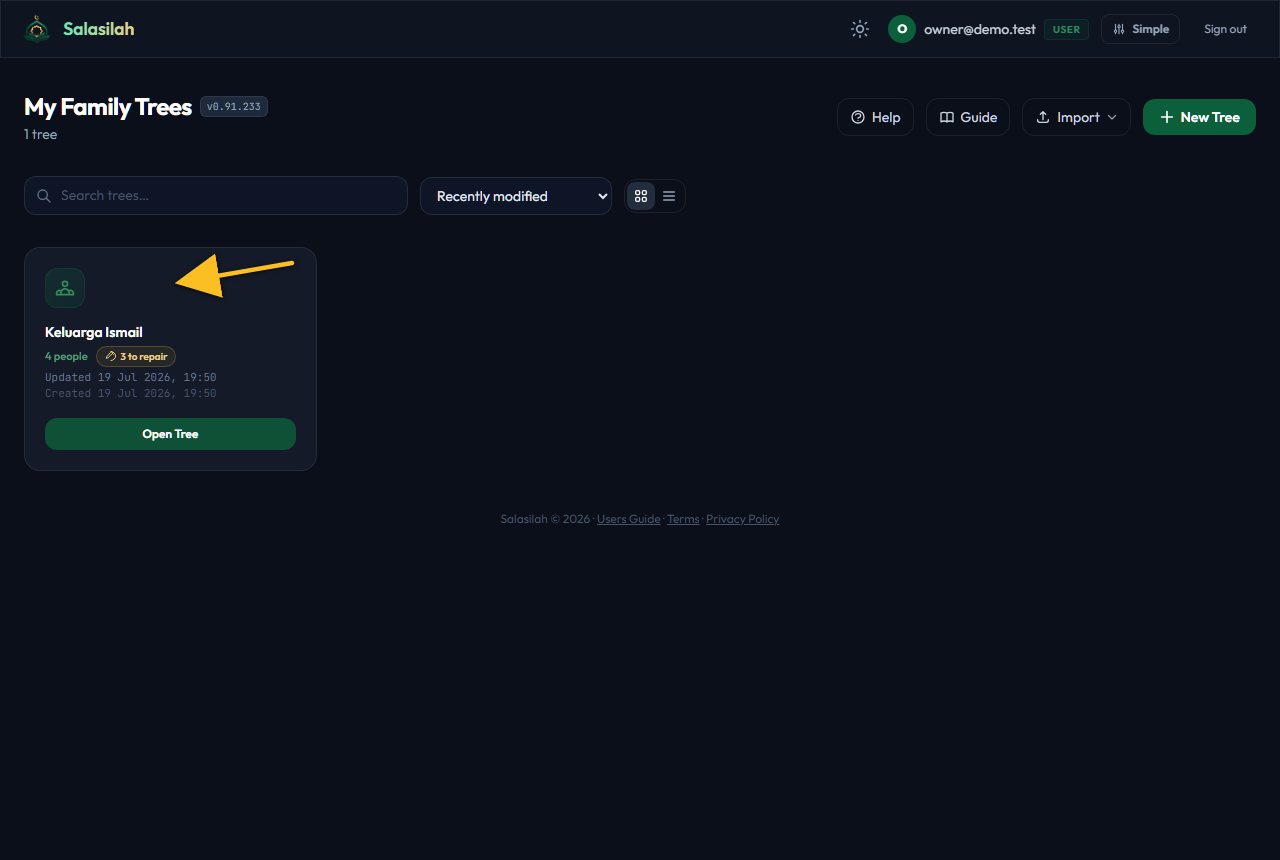Click the 3 to repair badge
The width and height of the screenshot is (1280, 860).
[x=136, y=356]
